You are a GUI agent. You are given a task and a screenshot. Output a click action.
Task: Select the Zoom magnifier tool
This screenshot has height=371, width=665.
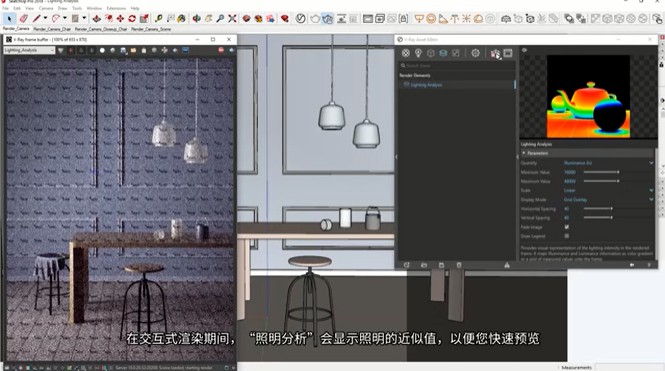tap(221, 19)
